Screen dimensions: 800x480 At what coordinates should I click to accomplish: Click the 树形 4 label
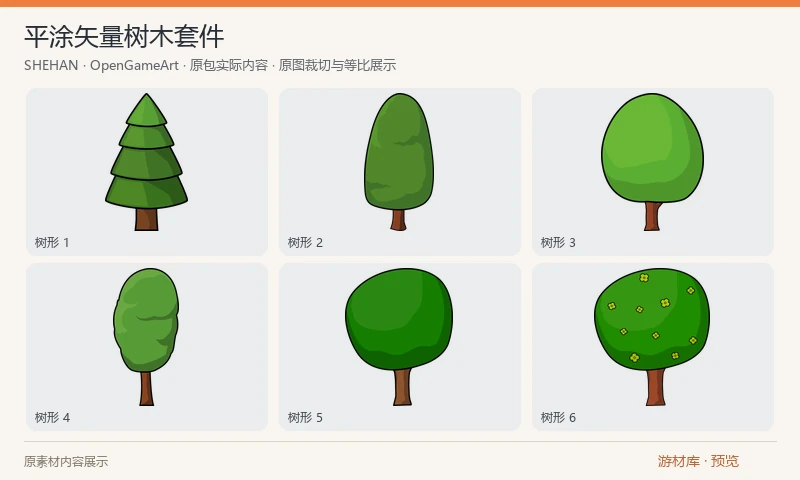pos(52,417)
